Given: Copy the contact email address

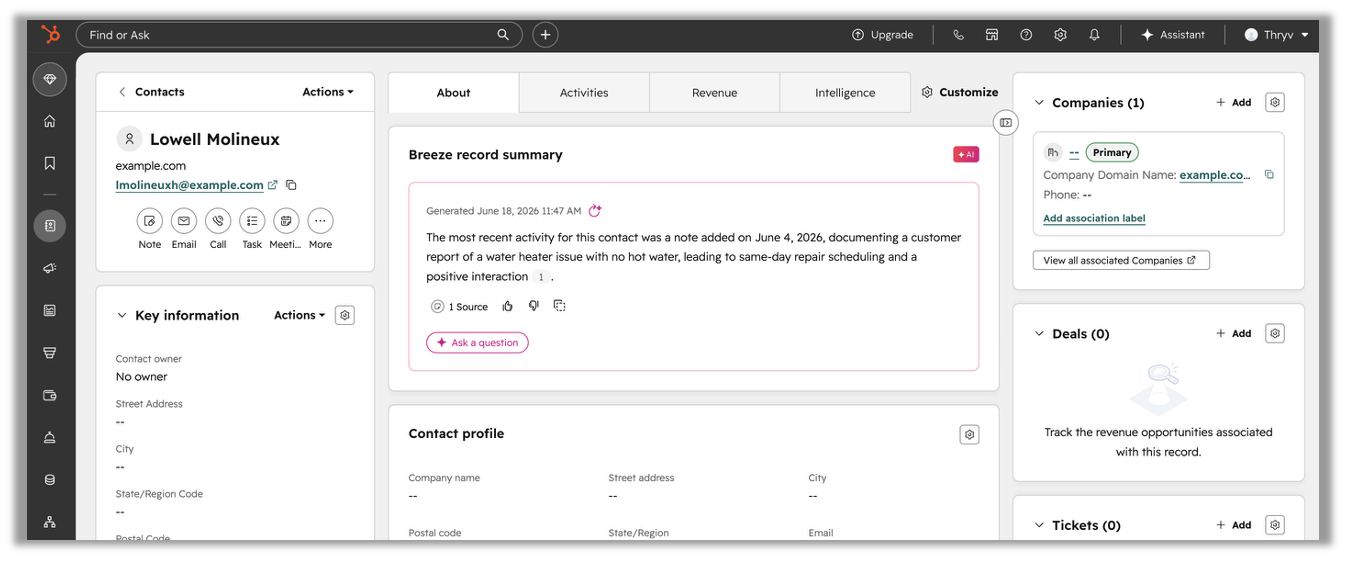Looking at the screenshot, I should [291, 185].
